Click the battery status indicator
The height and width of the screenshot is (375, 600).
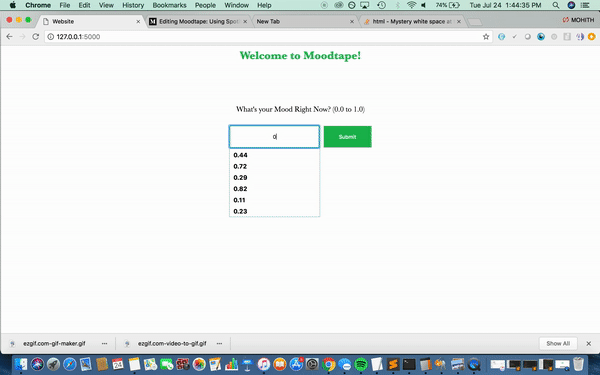[x=447, y=5]
